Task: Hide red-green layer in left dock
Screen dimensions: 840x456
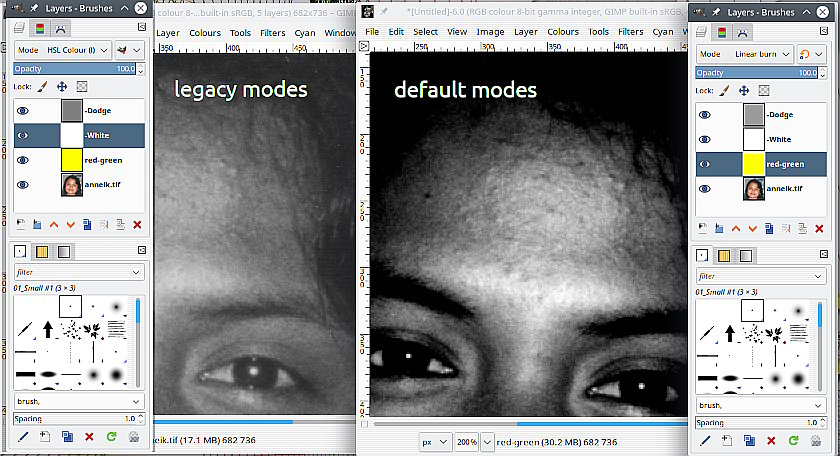Action: (x=22, y=160)
